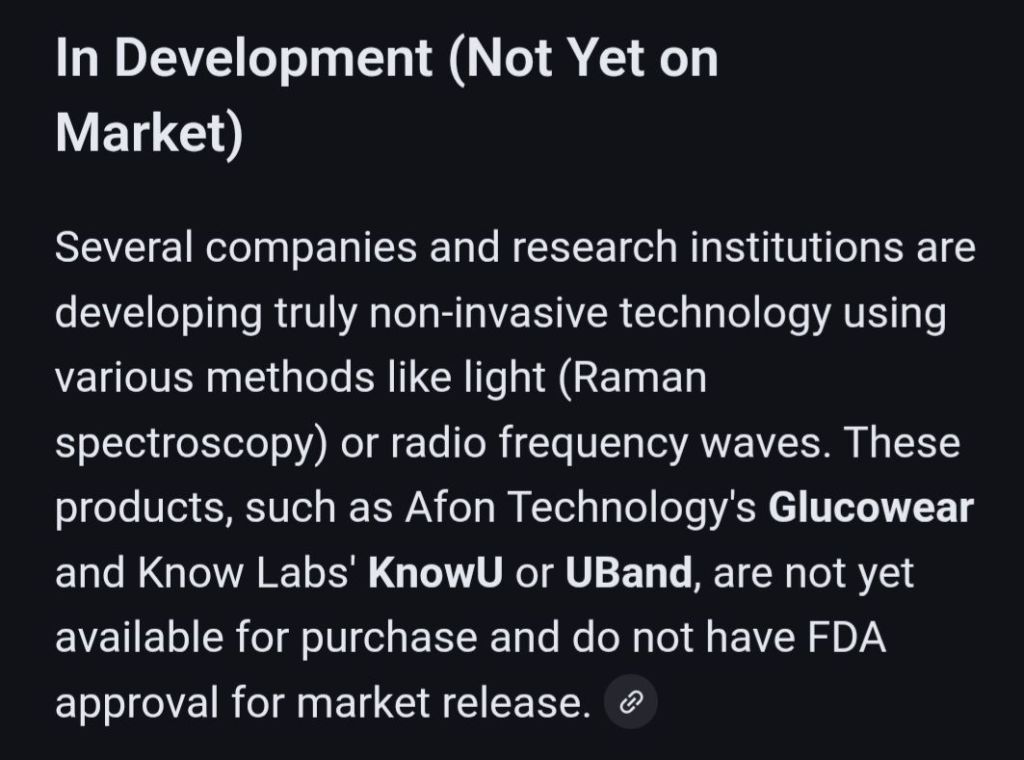Click the word "Market)" in the heading
1024x760 pixels.
coord(149,133)
